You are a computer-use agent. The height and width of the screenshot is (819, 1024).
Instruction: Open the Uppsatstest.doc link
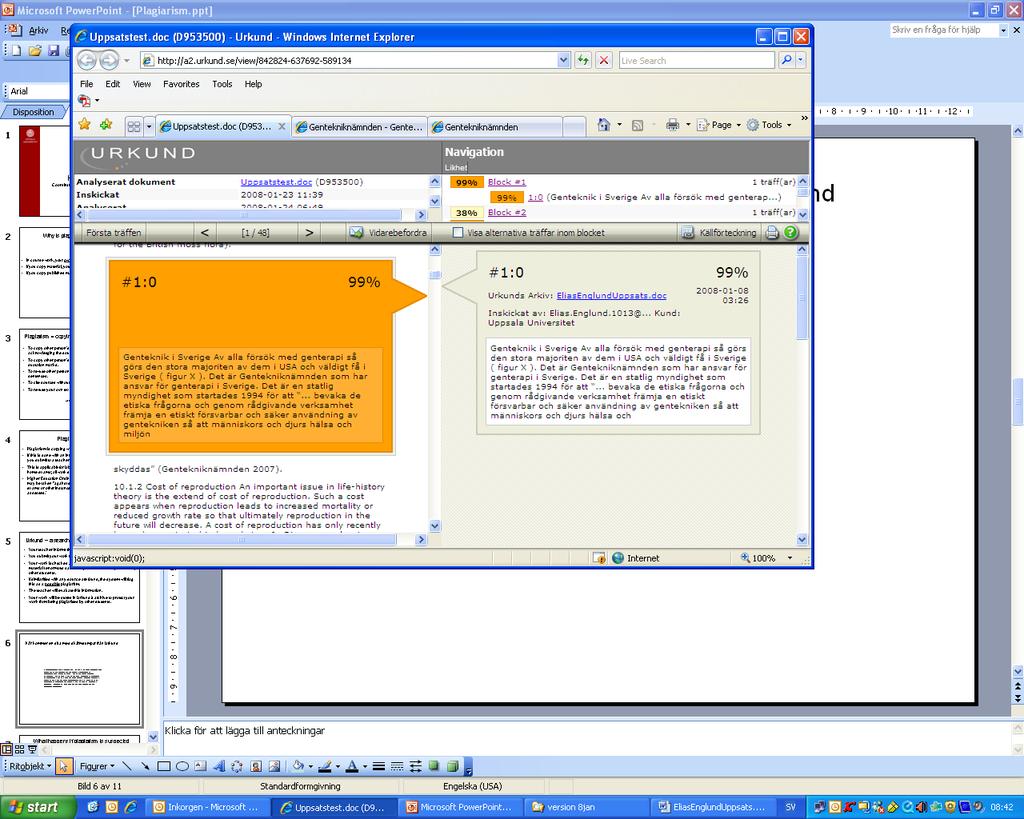tap(276, 182)
